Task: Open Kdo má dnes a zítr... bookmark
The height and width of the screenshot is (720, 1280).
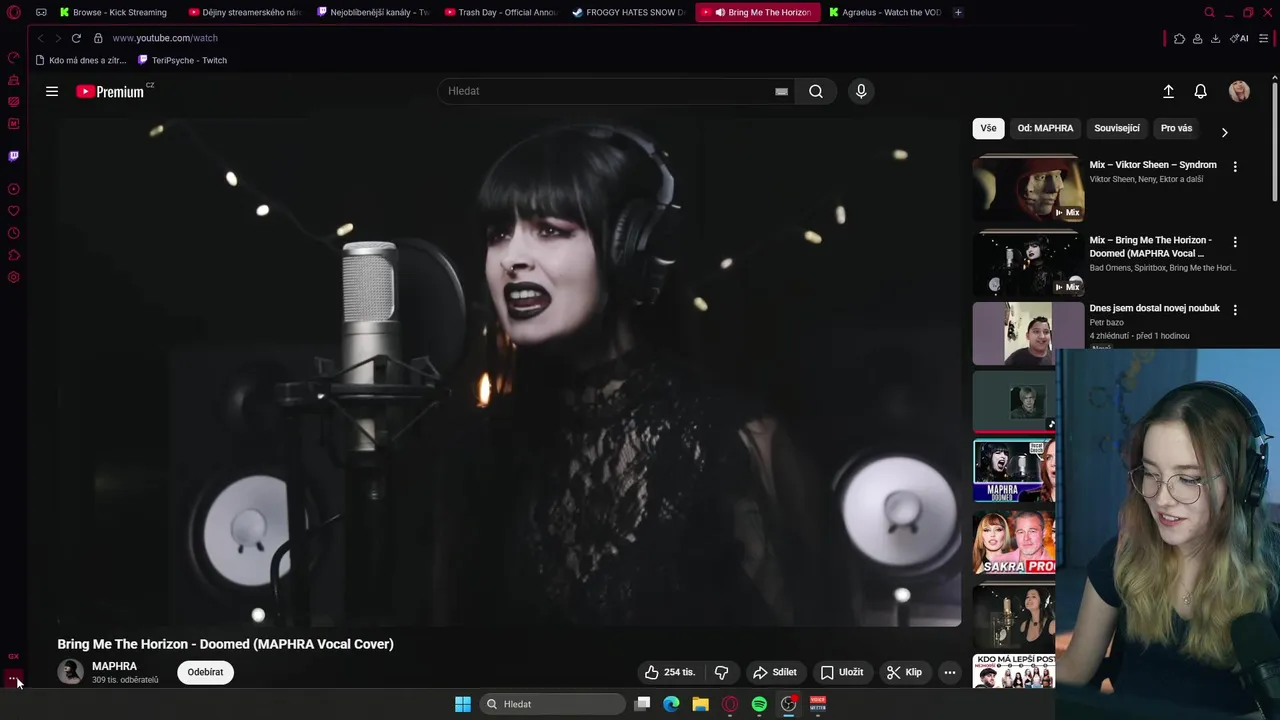Action: click(x=81, y=60)
